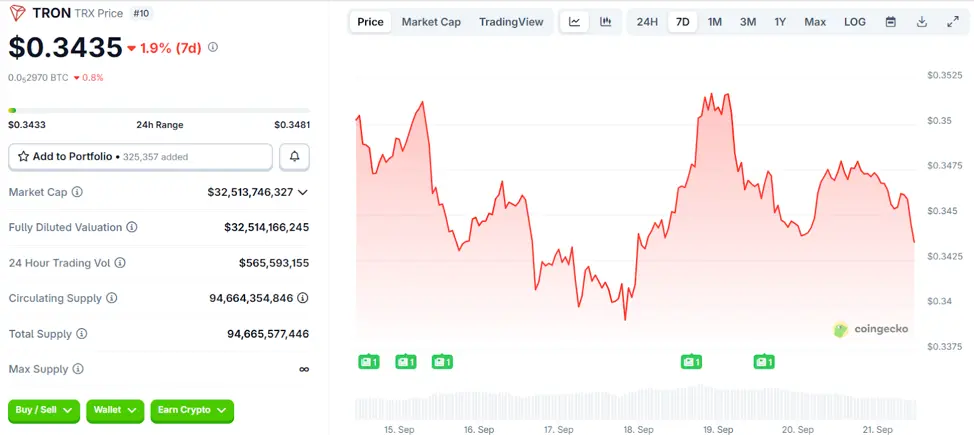Open the news marker near 19 Sep

[x=691, y=362]
